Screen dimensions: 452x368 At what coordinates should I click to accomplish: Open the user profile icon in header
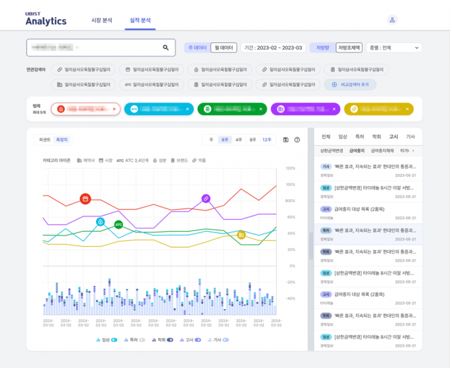click(x=392, y=20)
